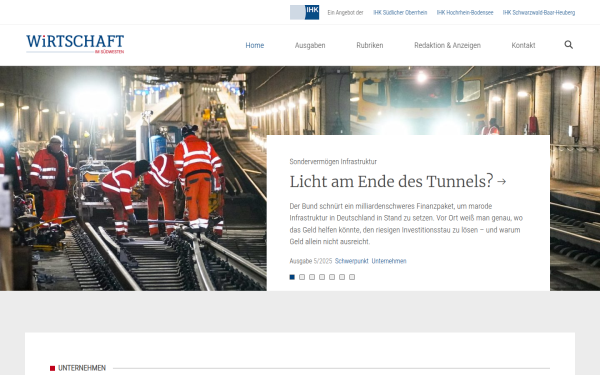The width and height of the screenshot is (600, 375).
Task: Click the UNTERNEHMEN section heading
Action: tap(82, 368)
